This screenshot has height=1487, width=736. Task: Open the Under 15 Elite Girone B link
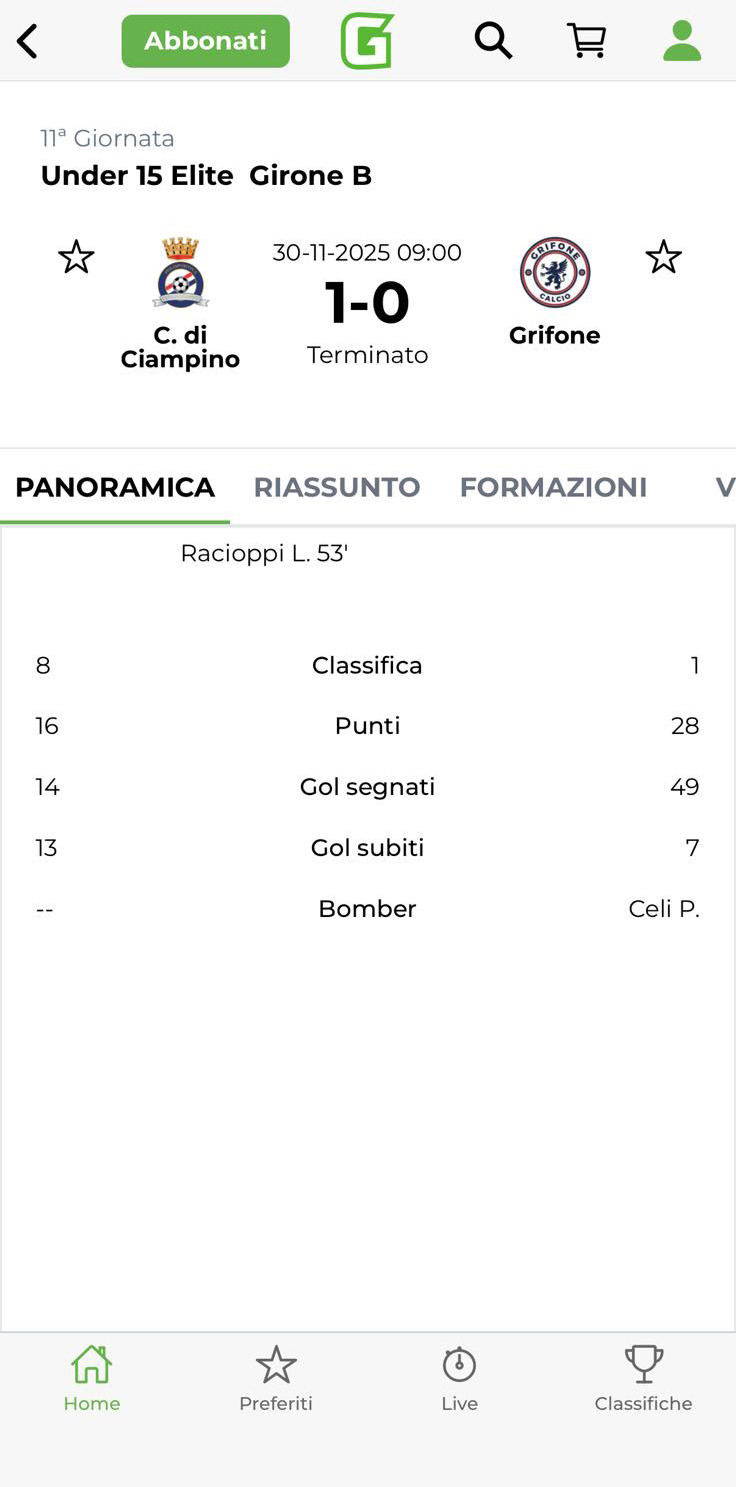point(206,176)
